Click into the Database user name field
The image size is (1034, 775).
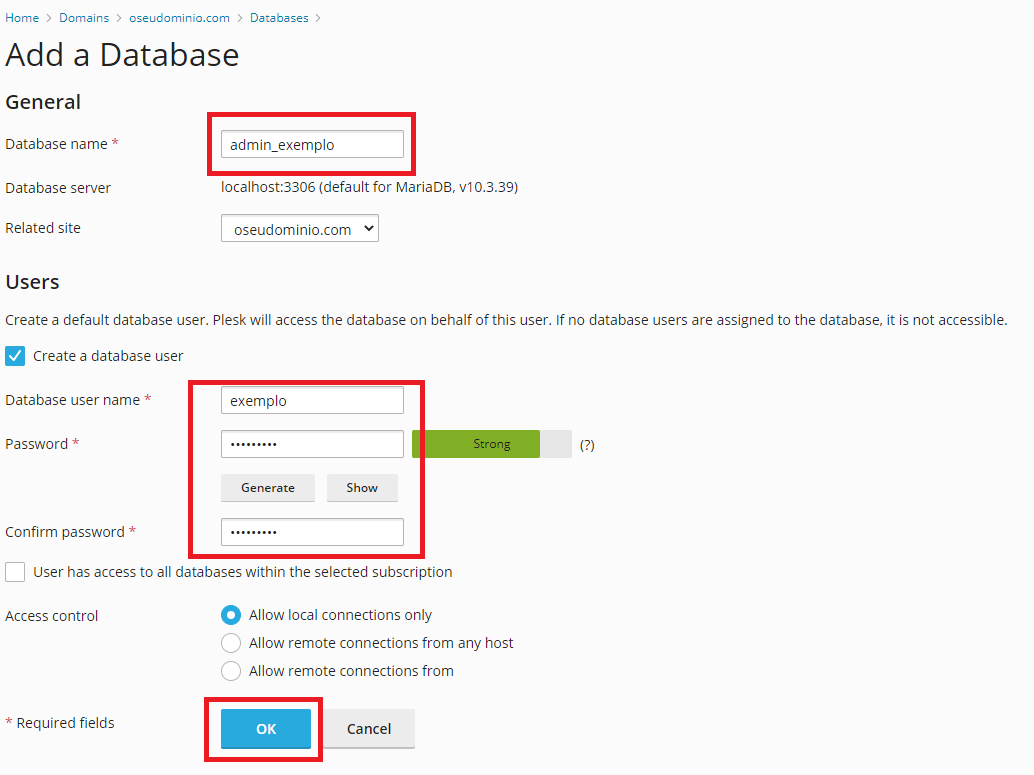click(x=312, y=400)
